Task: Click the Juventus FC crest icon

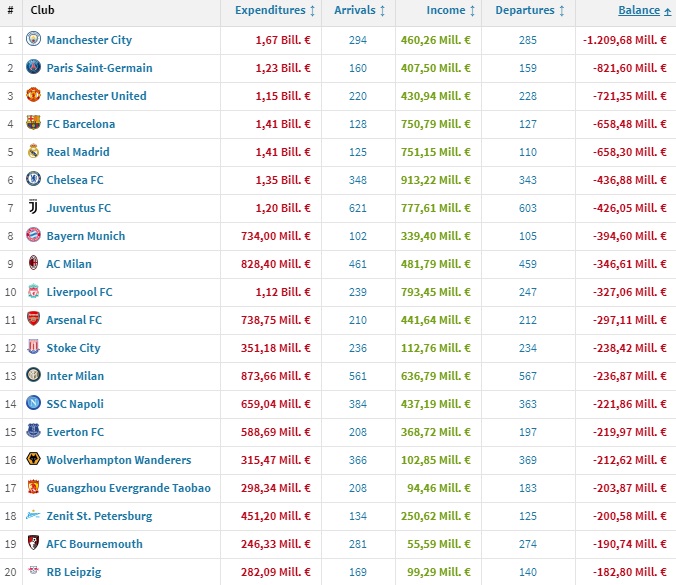Action: 33,208
